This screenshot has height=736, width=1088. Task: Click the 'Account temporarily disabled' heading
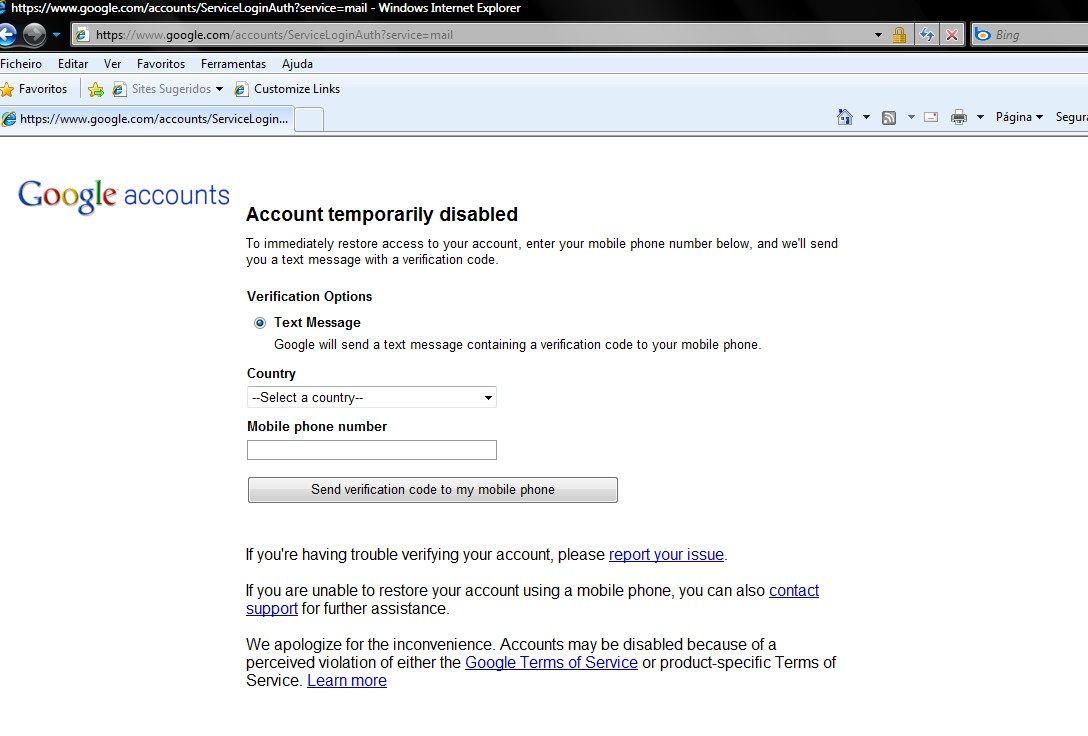click(x=382, y=214)
